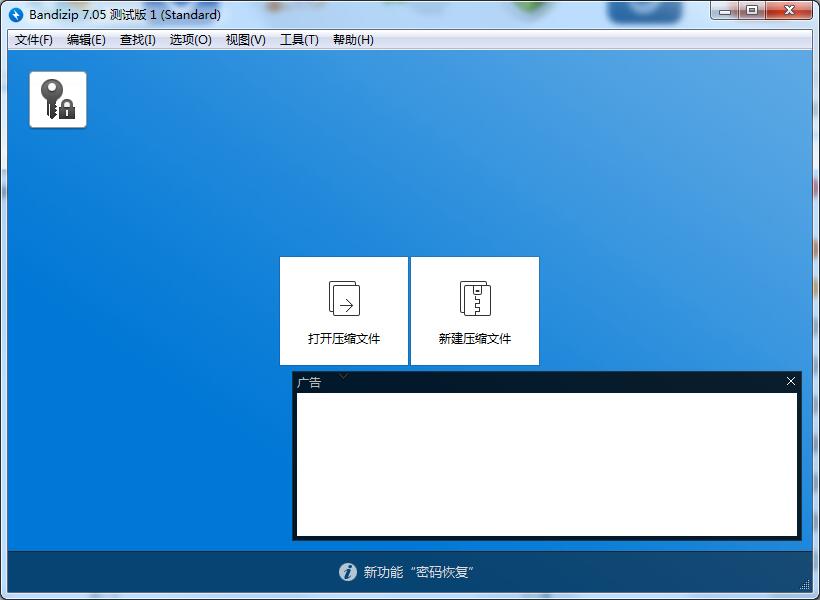This screenshot has width=820, height=600.
Task: Click the zip file icon above 新建压缩文件
Action: [x=475, y=297]
